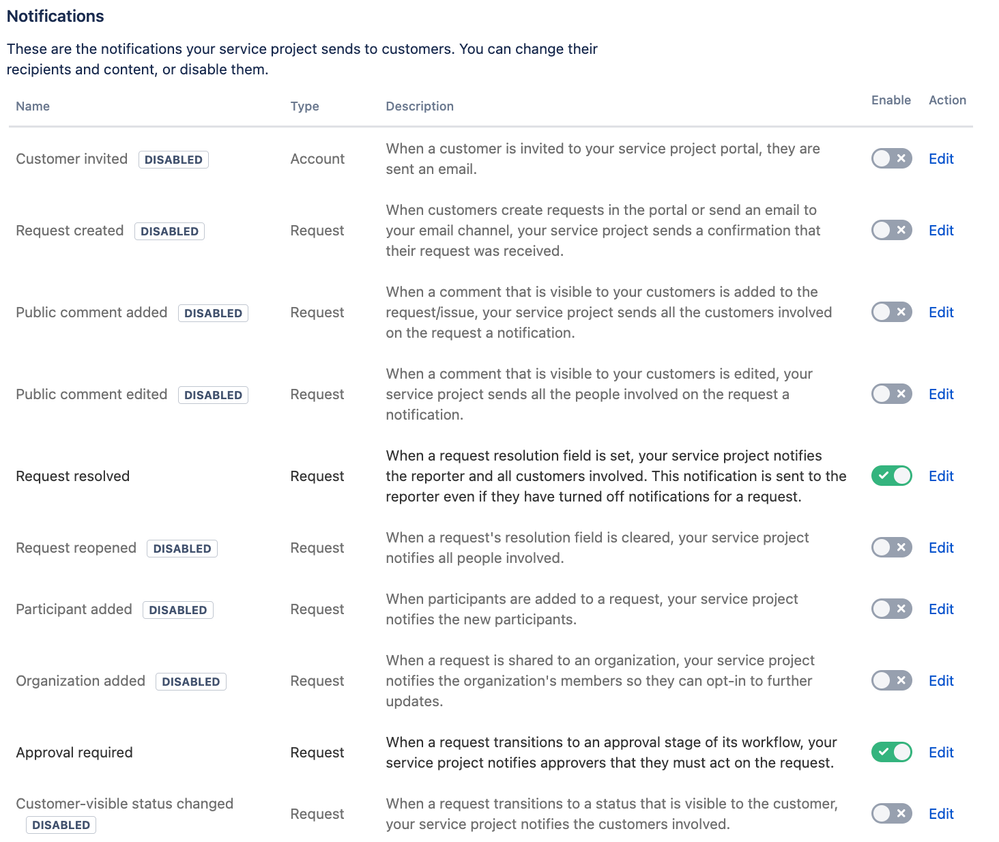Image resolution: width=999 pixels, height=842 pixels.
Task: Click the Name column header
Action: [x=32, y=106]
